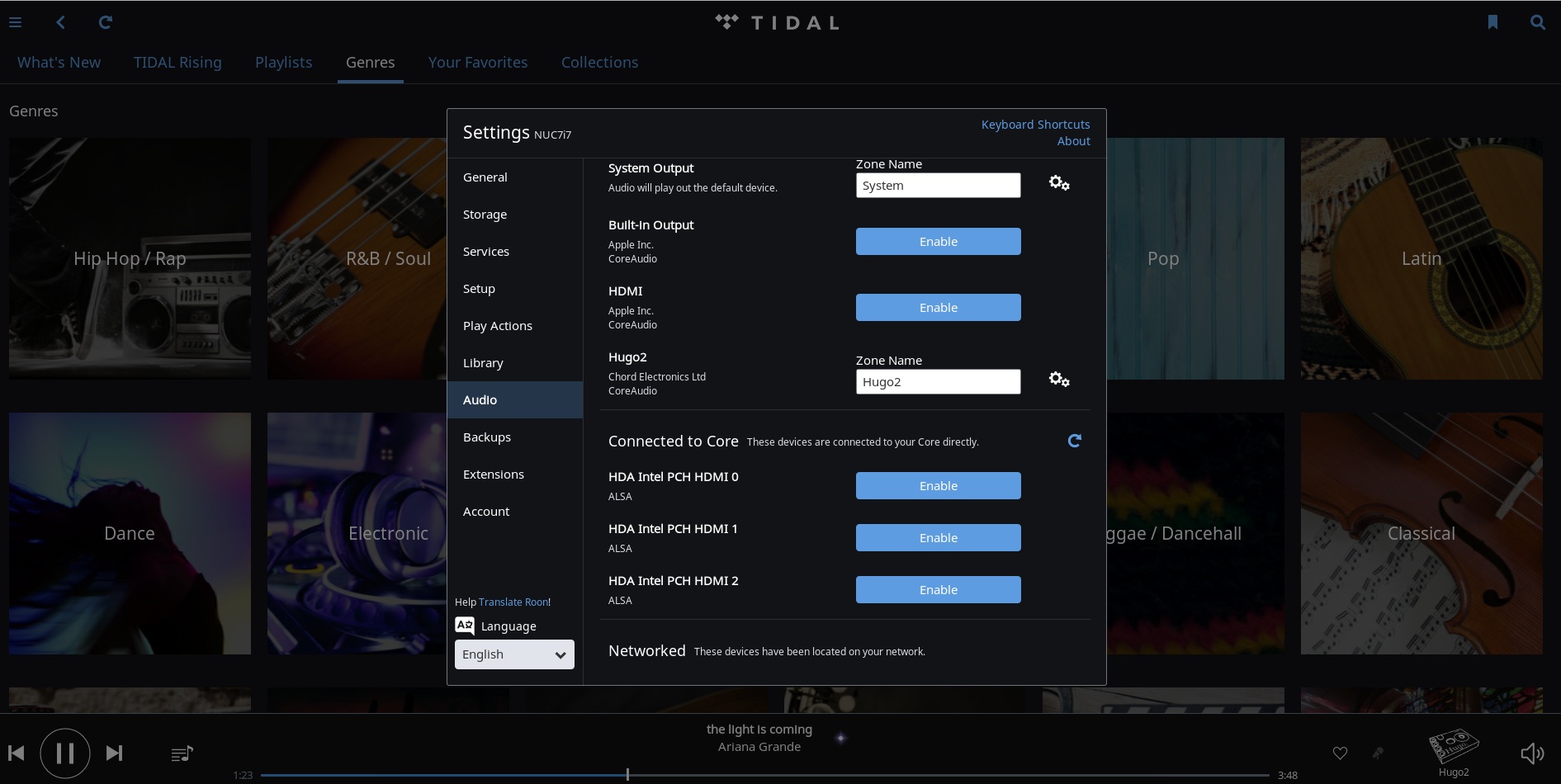Open the volume control speaker icon
This screenshot has height=784, width=1561.
1532,753
